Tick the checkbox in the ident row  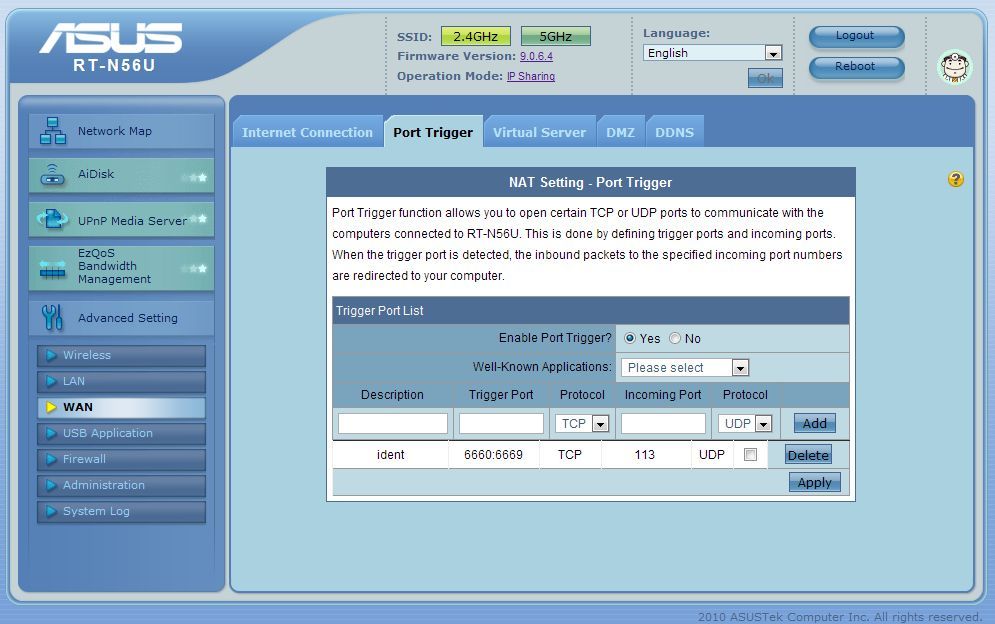(x=750, y=455)
